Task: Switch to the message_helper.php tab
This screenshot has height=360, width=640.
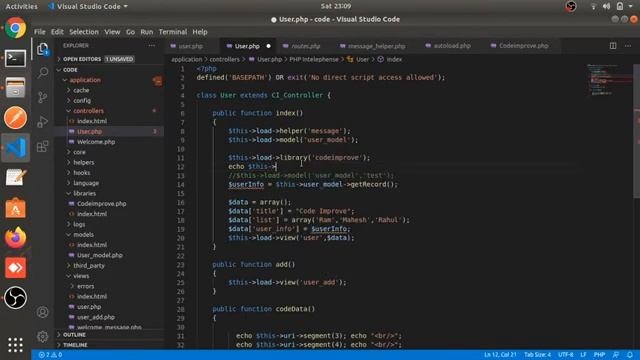Action: 376,46
